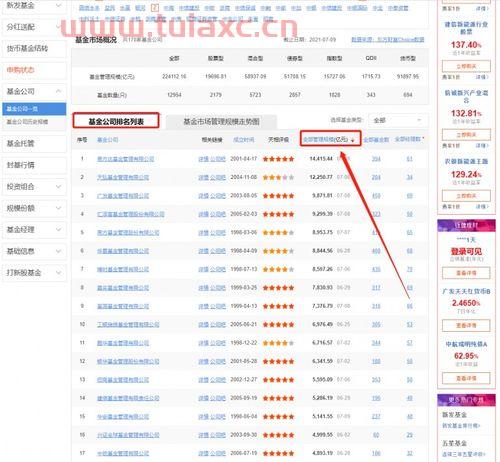
Task: Open the fund title above 132.81%
Action: pyautogui.click(x=466, y=96)
